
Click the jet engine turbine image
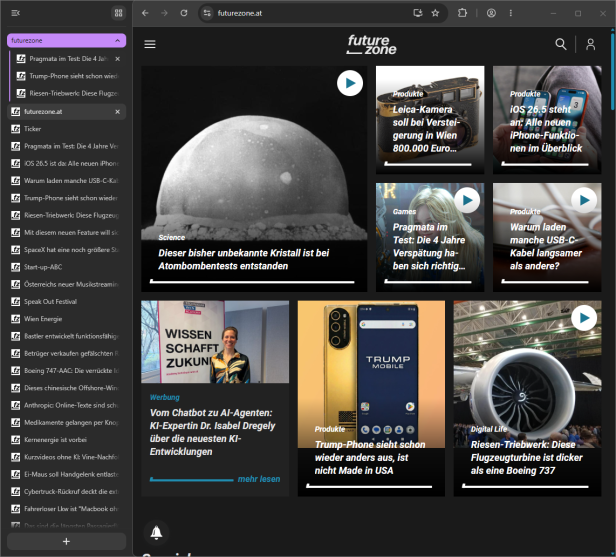point(527,373)
